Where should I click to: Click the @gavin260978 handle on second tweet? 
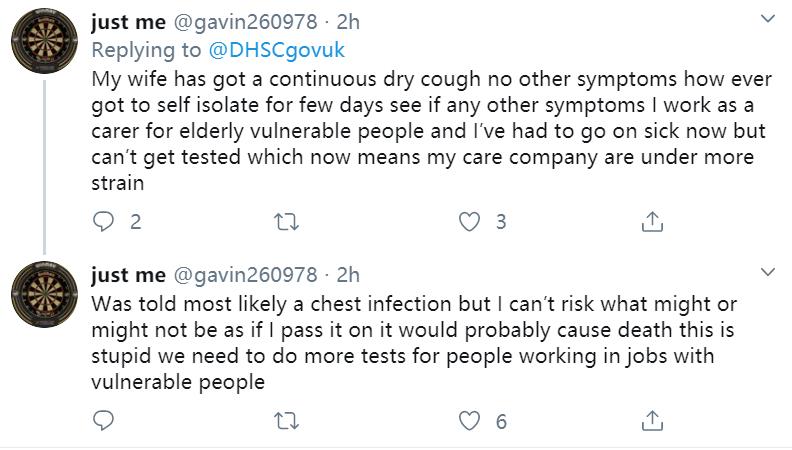246,274
